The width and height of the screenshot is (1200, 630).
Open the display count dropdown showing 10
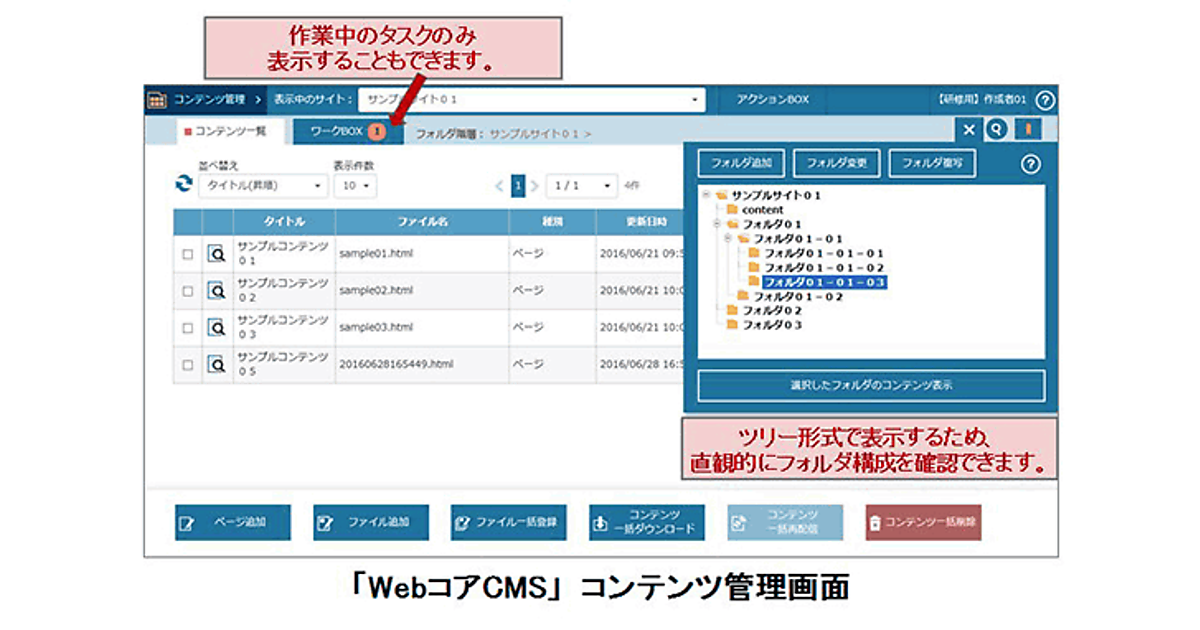click(355, 186)
